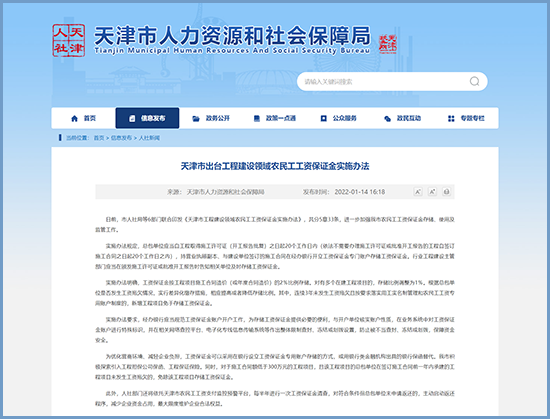Click the paragraph beginning 为优化营商环境

coord(275,367)
